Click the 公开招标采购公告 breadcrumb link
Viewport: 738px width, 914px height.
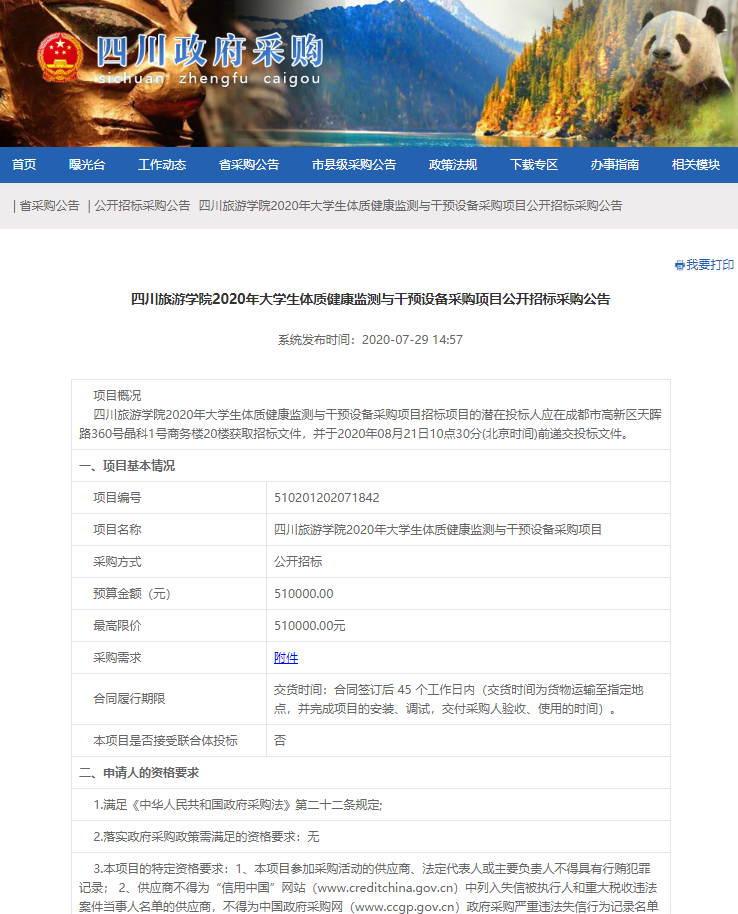(142, 206)
